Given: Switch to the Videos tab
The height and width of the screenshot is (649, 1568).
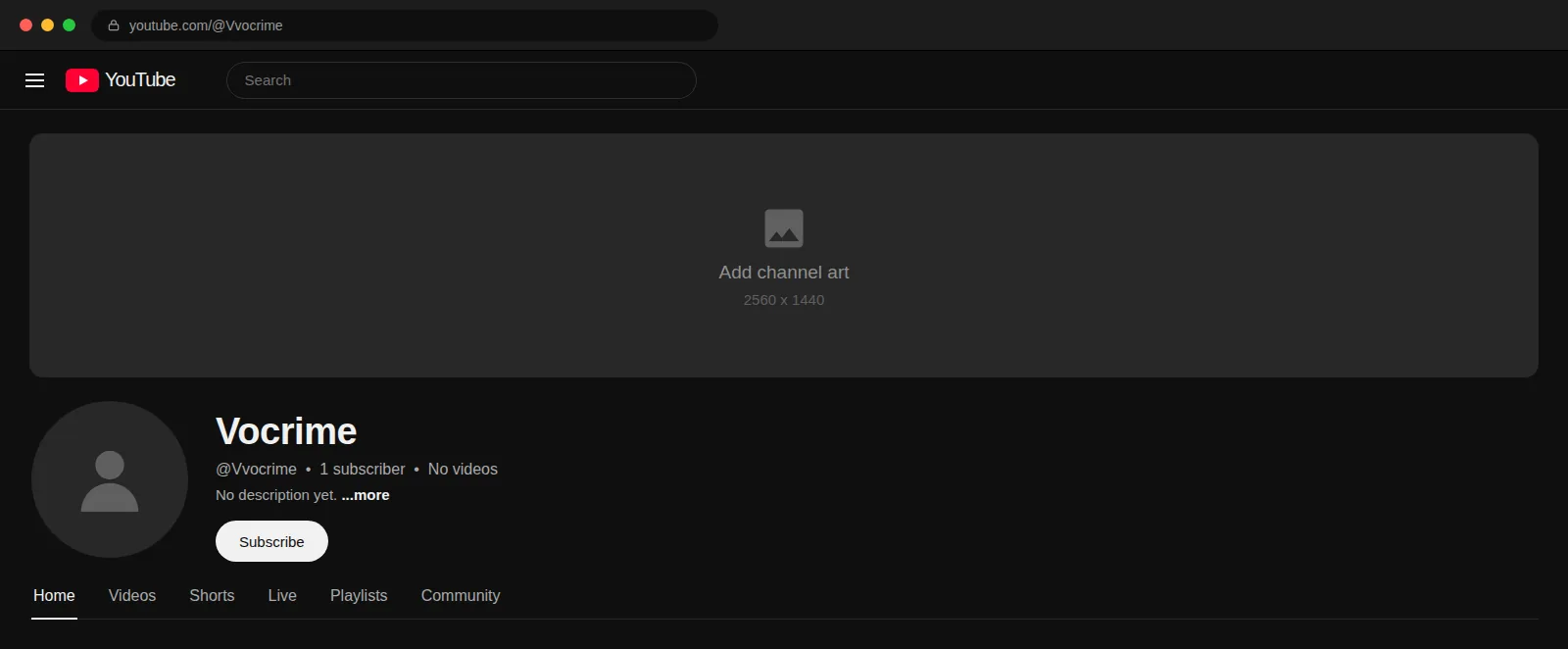Looking at the screenshot, I should click(132, 595).
